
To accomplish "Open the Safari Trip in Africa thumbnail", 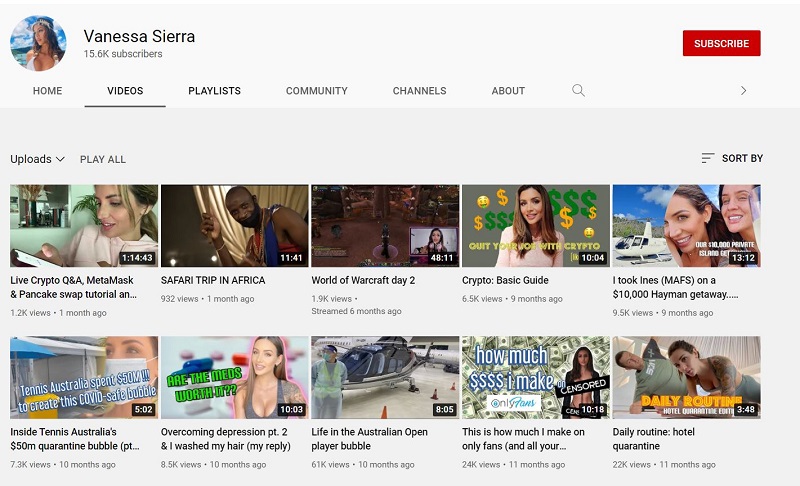I will (235, 225).
